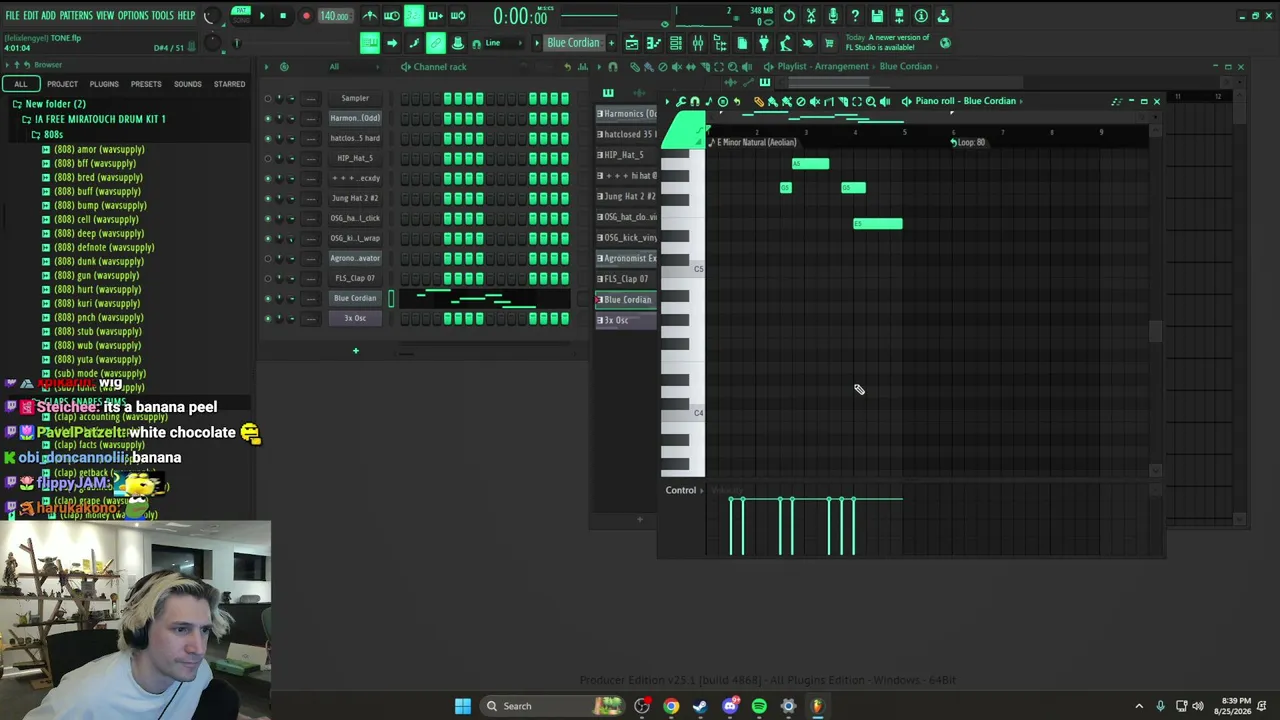Select the paint brush tool in piano roll

point(773,101)
